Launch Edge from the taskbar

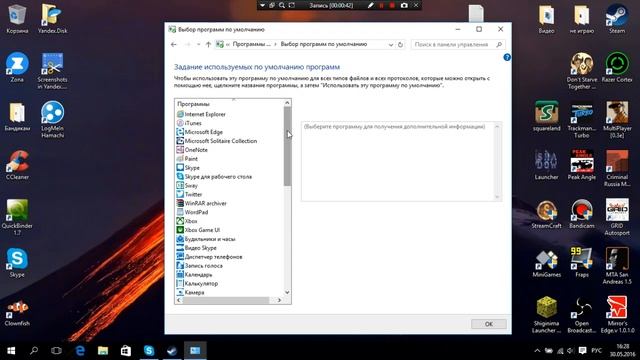pos(80,351)
